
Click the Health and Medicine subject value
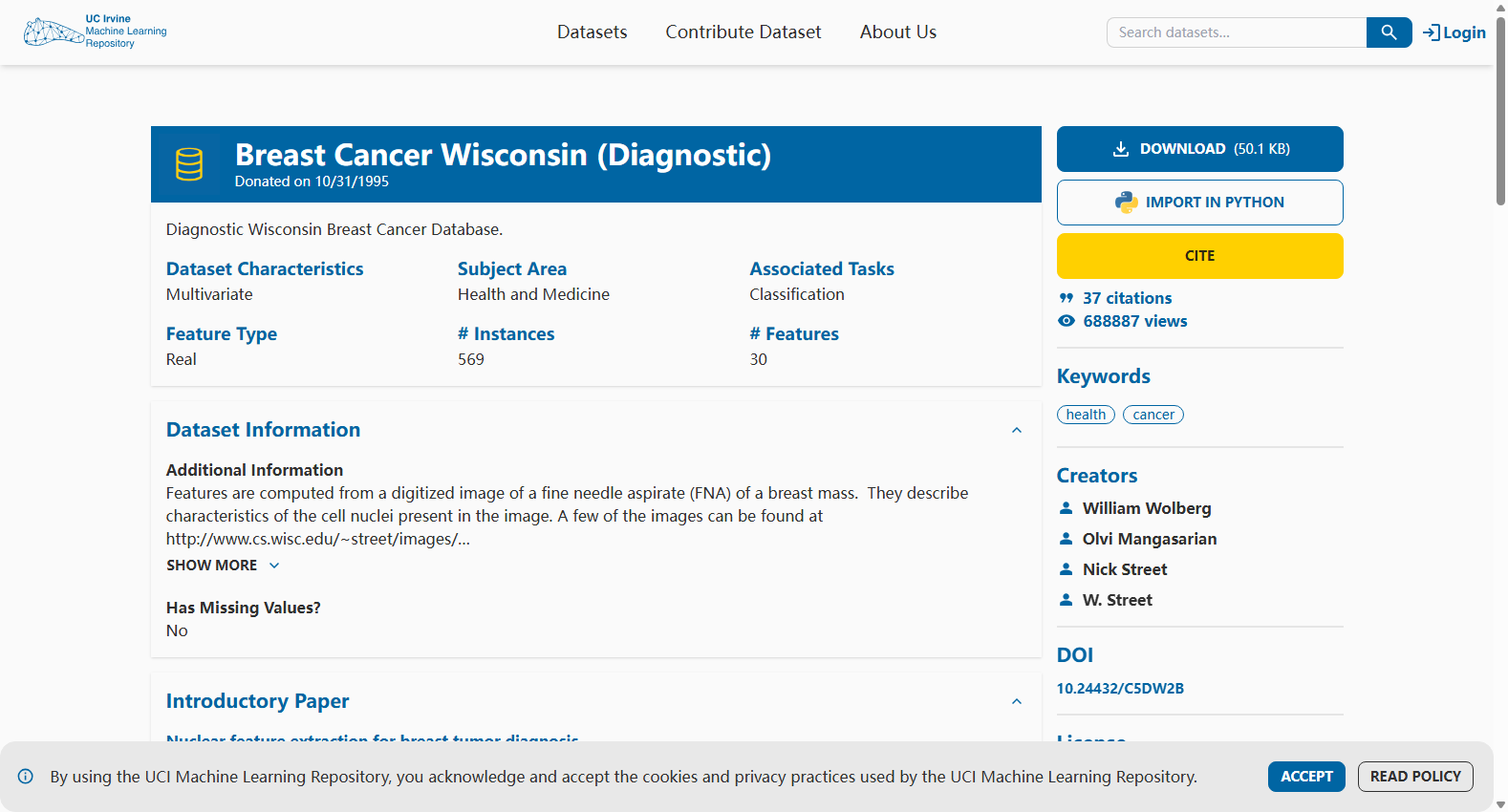pyautogui.click(x=533, y=294)
